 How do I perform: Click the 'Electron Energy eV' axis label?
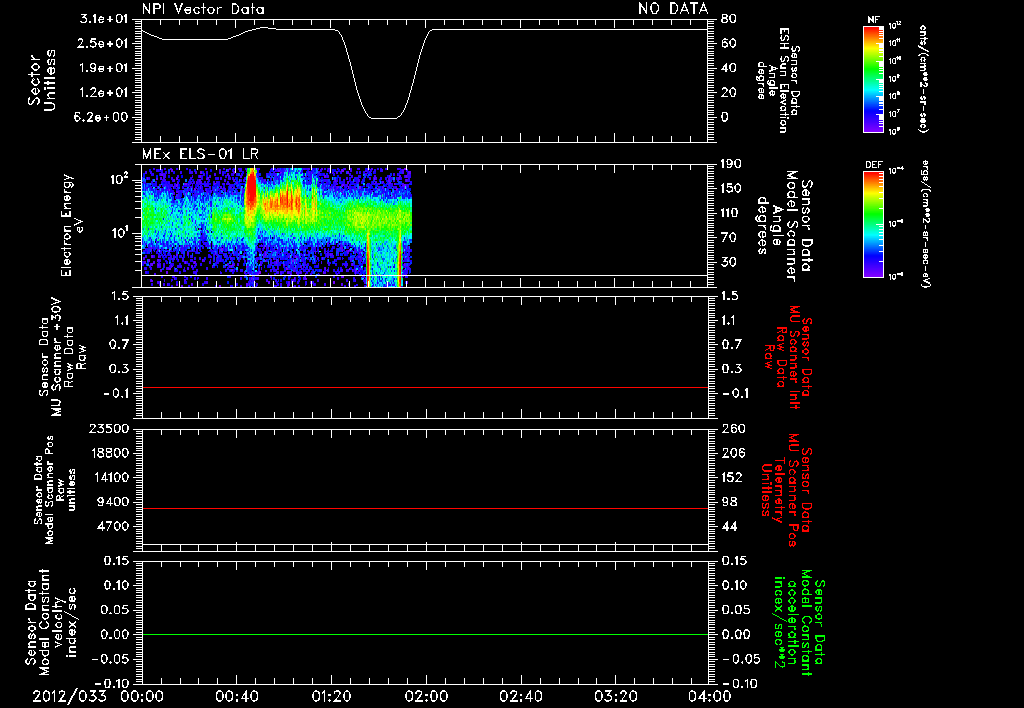[72, 225]
